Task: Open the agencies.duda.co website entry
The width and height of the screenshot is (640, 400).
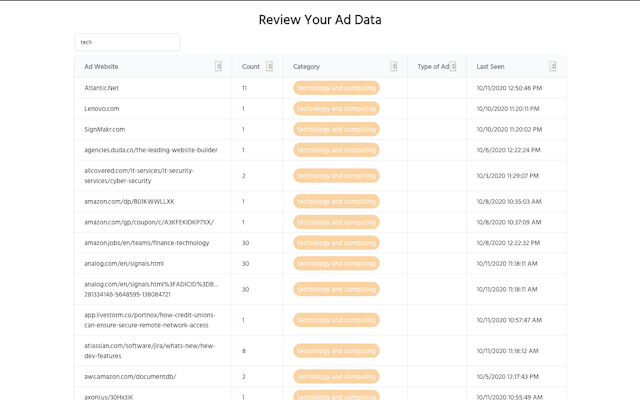Action: pos(151,150)
